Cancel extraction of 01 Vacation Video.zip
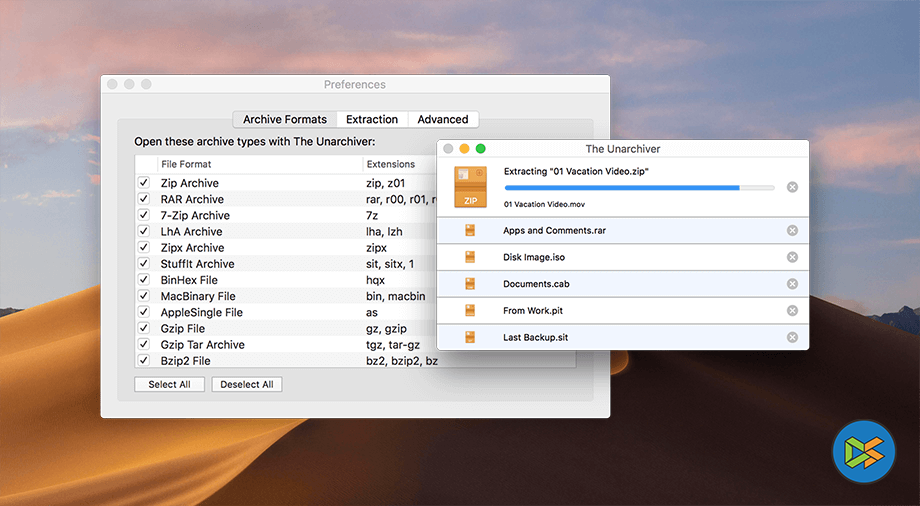This screenshot has height=506, width=920. (792, 187)
